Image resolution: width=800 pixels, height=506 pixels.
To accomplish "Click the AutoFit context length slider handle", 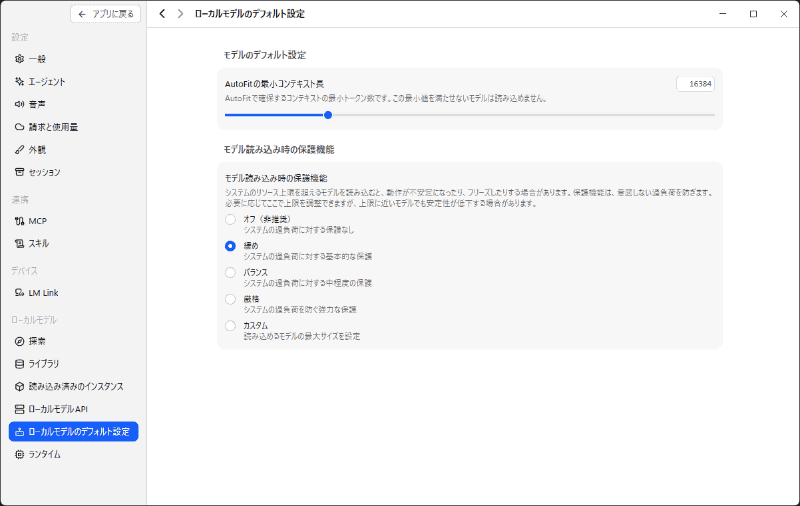I will (328, 115).
